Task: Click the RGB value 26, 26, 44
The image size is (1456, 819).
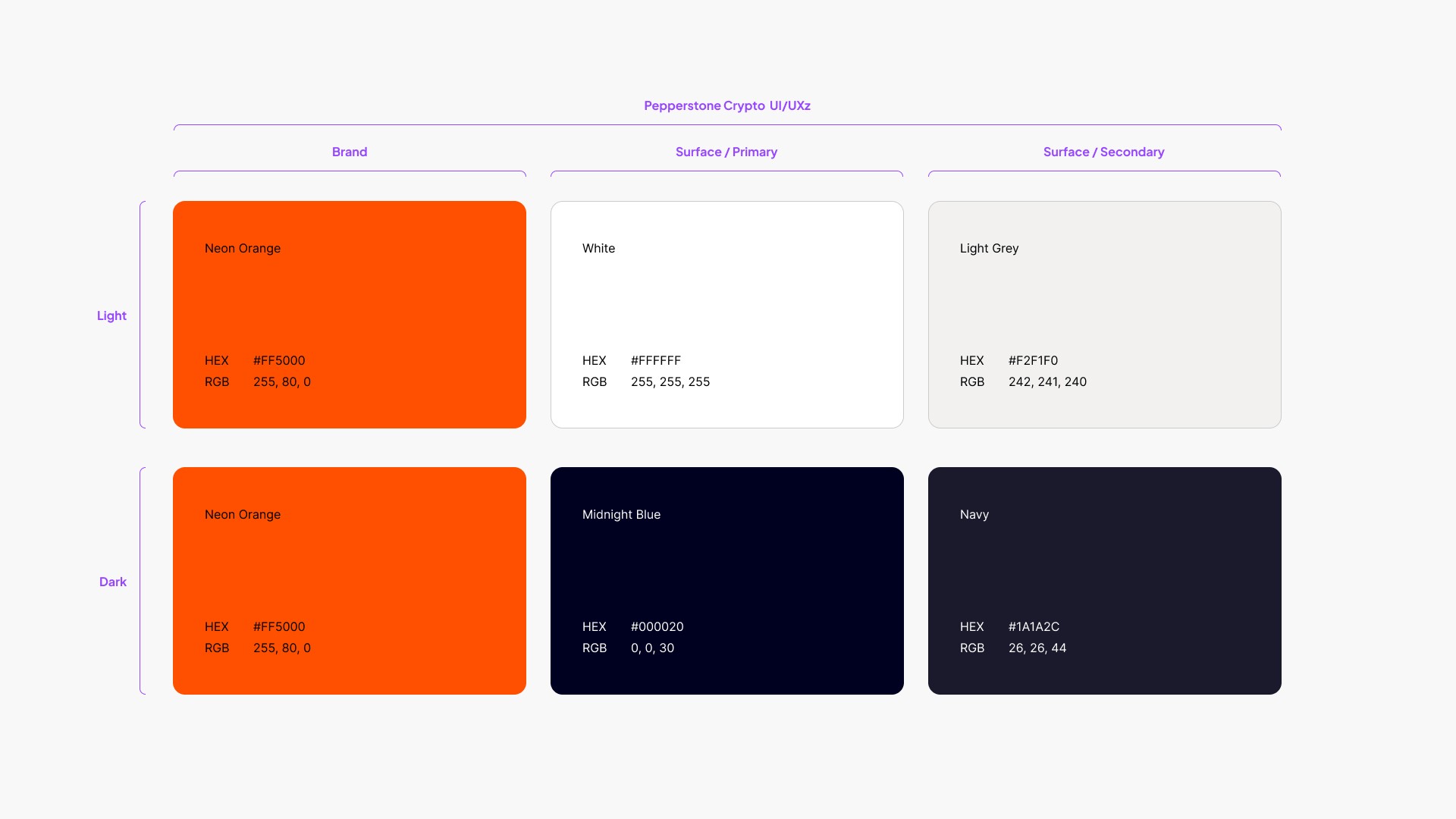Action: [1037, 648]
